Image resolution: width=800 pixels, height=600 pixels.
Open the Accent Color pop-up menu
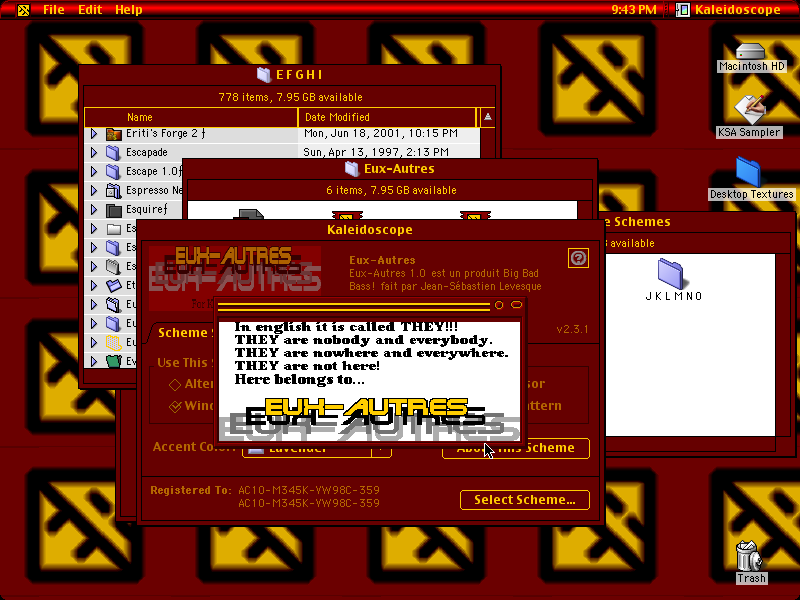pos(316,449)
